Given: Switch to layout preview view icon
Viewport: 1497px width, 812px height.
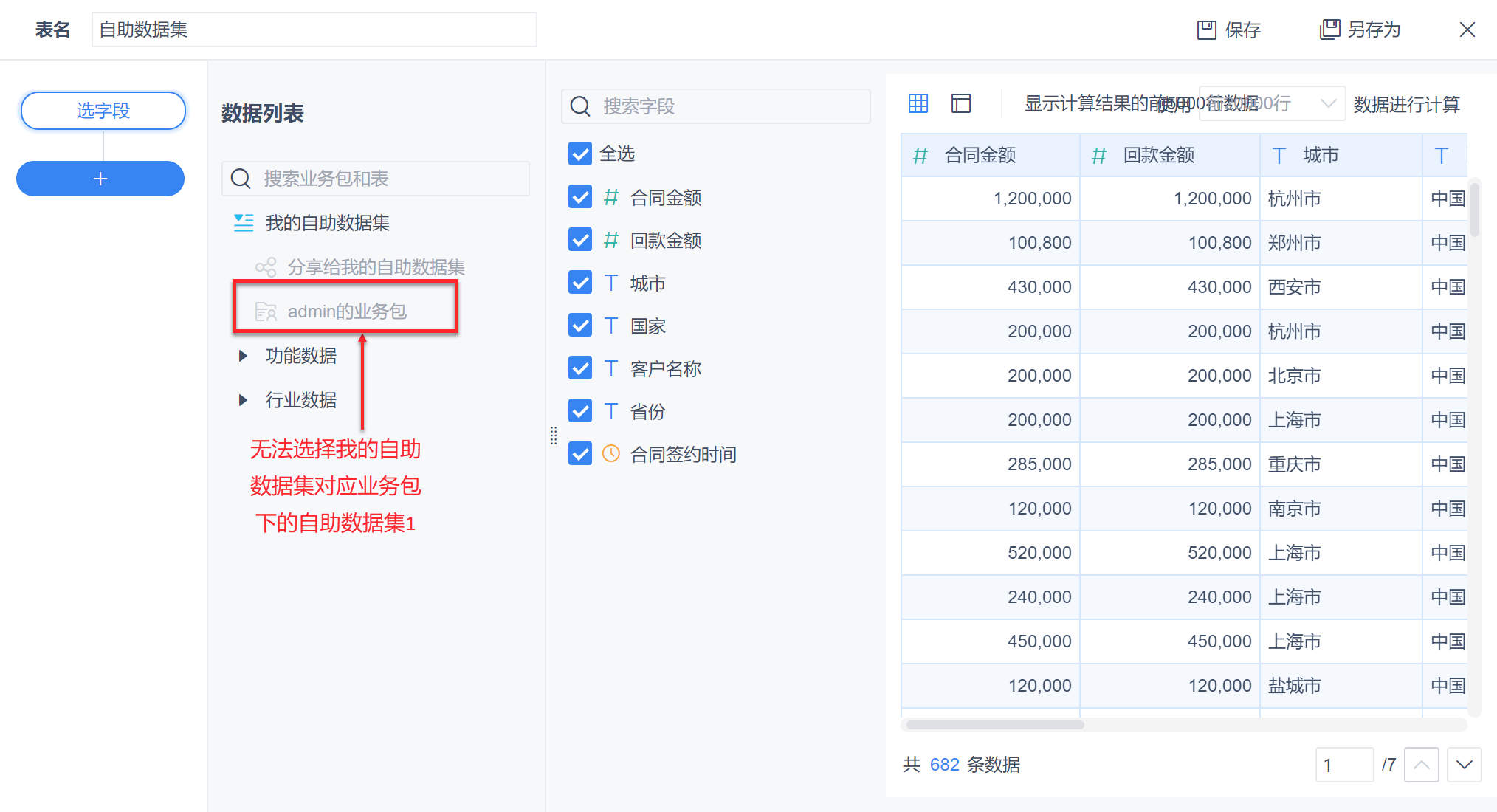Looking at the screenshot, I should click(961, 103).
